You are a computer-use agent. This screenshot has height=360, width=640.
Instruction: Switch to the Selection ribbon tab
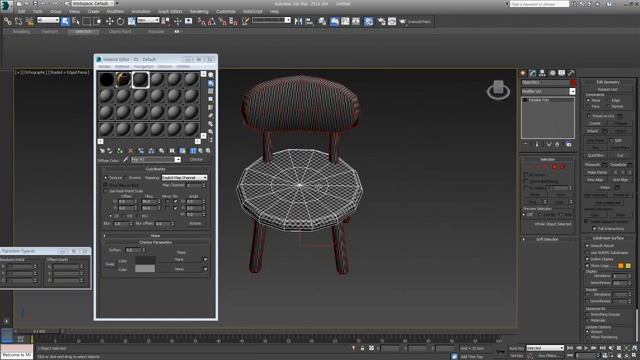pyautogui.click(x=83, y=31)
